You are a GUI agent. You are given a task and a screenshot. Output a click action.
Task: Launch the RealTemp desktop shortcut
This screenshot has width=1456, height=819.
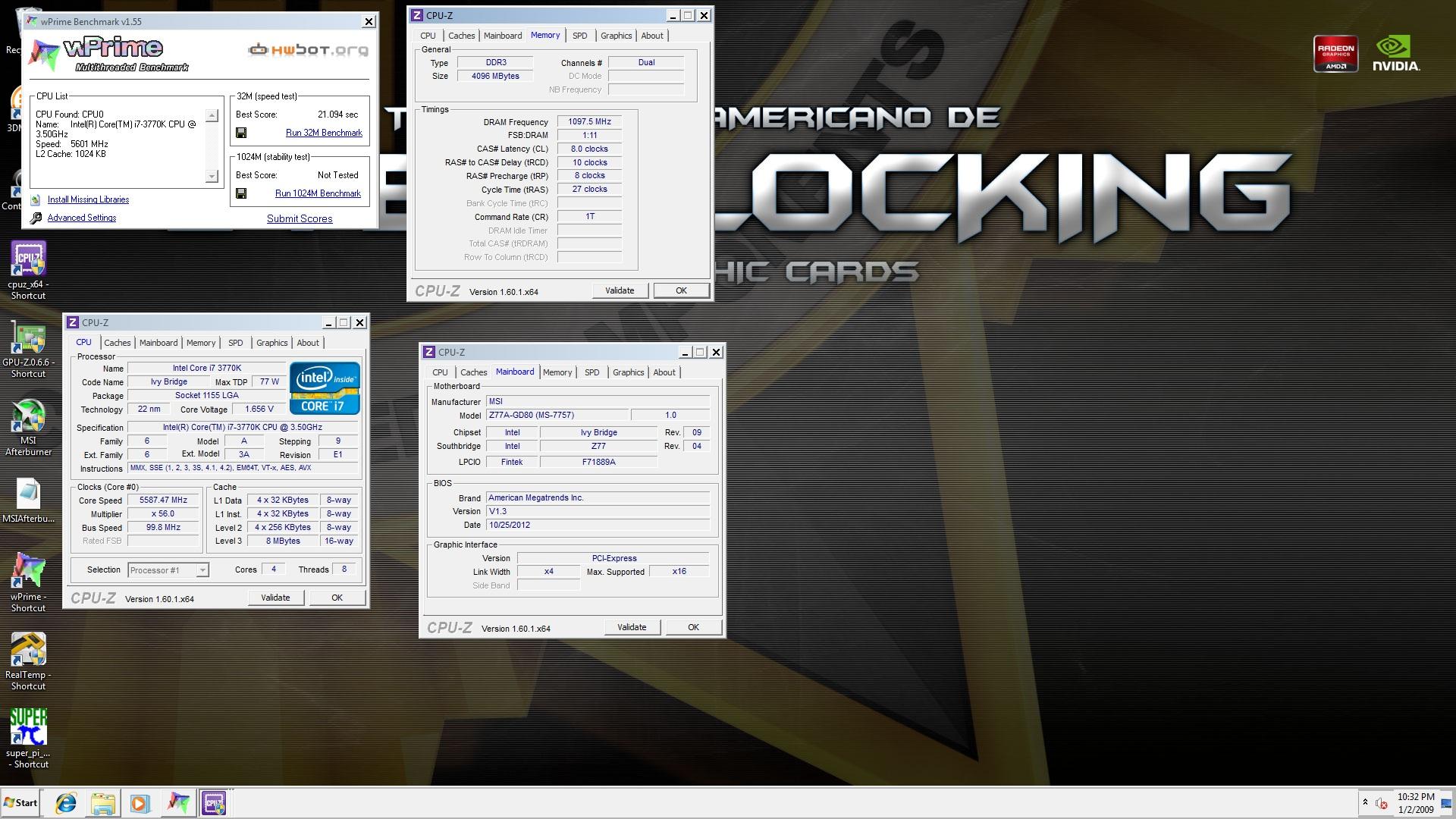pos(28,661)
